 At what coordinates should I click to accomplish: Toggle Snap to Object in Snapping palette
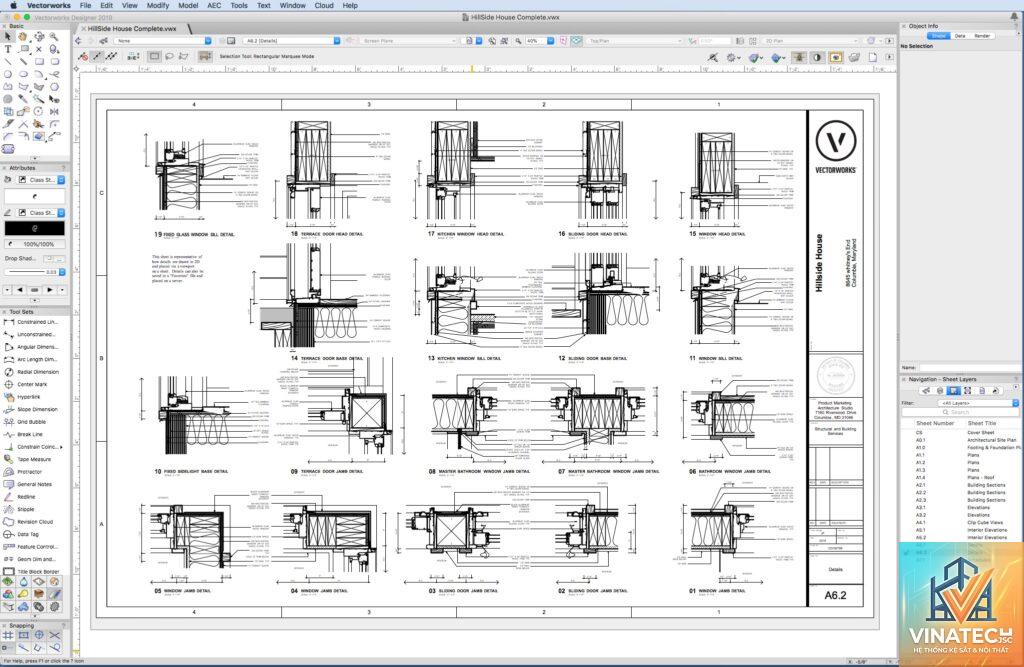[24, 635]
